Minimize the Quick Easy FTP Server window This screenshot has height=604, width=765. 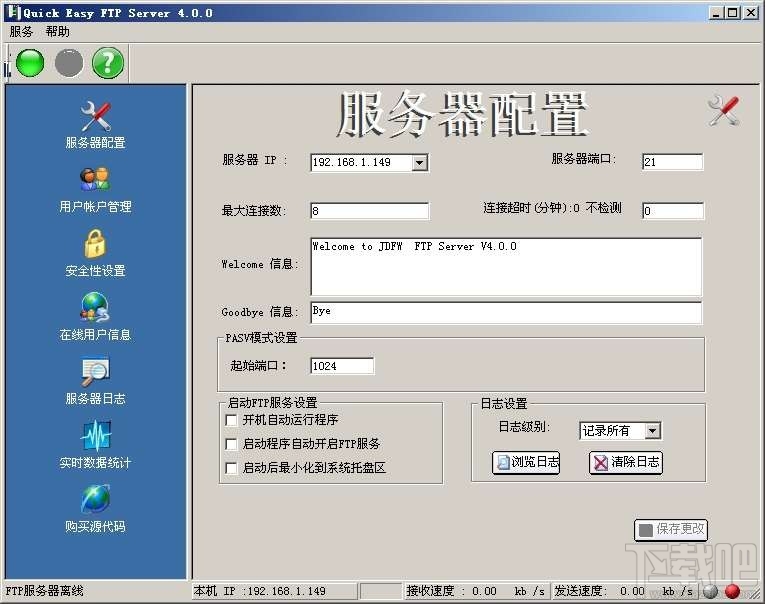(716, 13)
